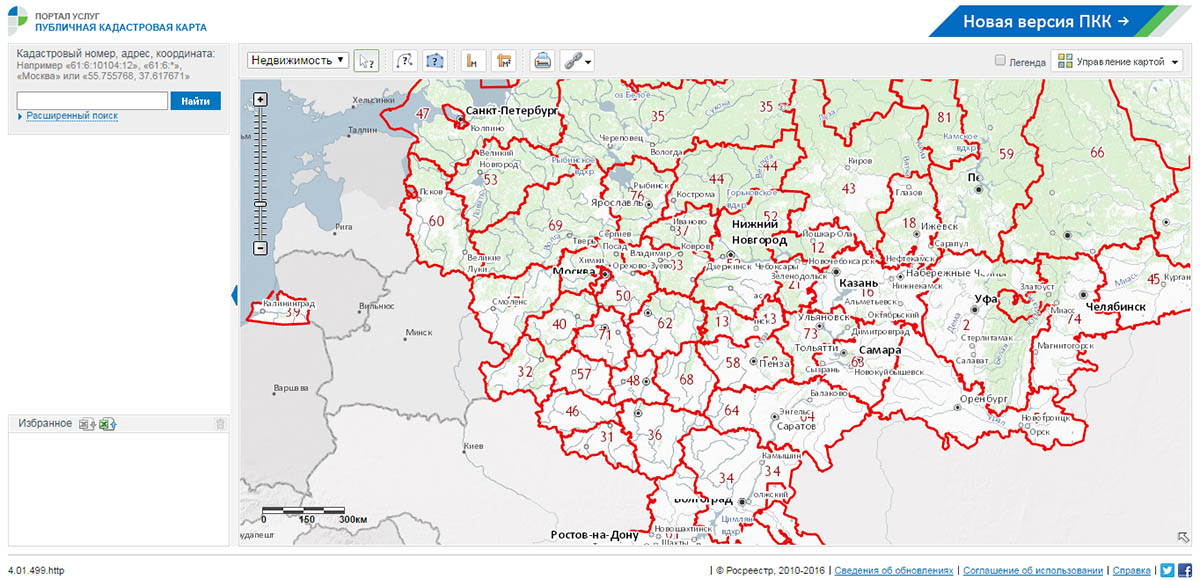This screenshot has width=1200, height=580.
Task: Collapse the left search panel arrow
Action: tap(235, 295)
